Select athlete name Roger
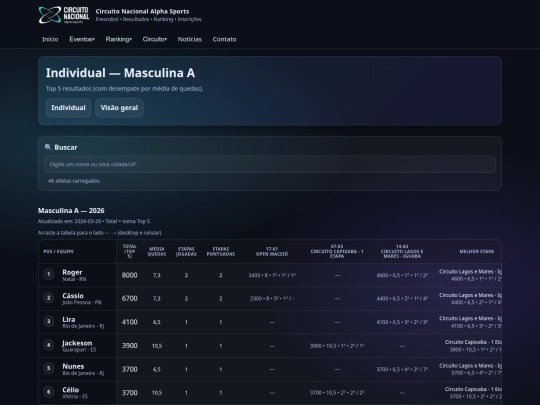540x405 pixels. [x=72, y=272]
